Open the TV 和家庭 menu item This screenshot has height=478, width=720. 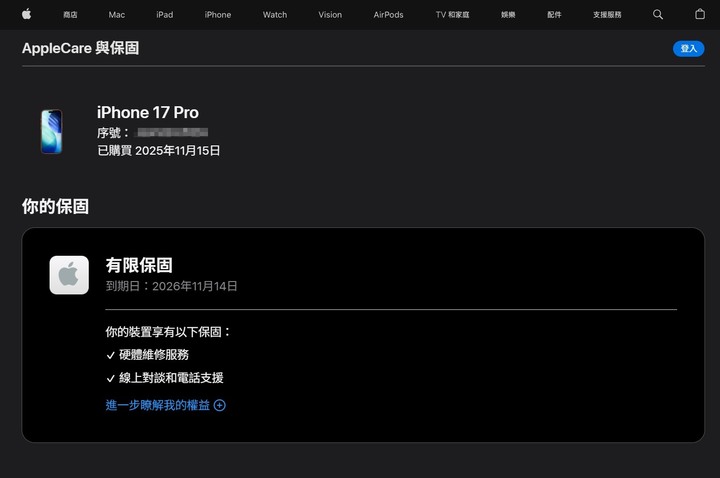452,15
